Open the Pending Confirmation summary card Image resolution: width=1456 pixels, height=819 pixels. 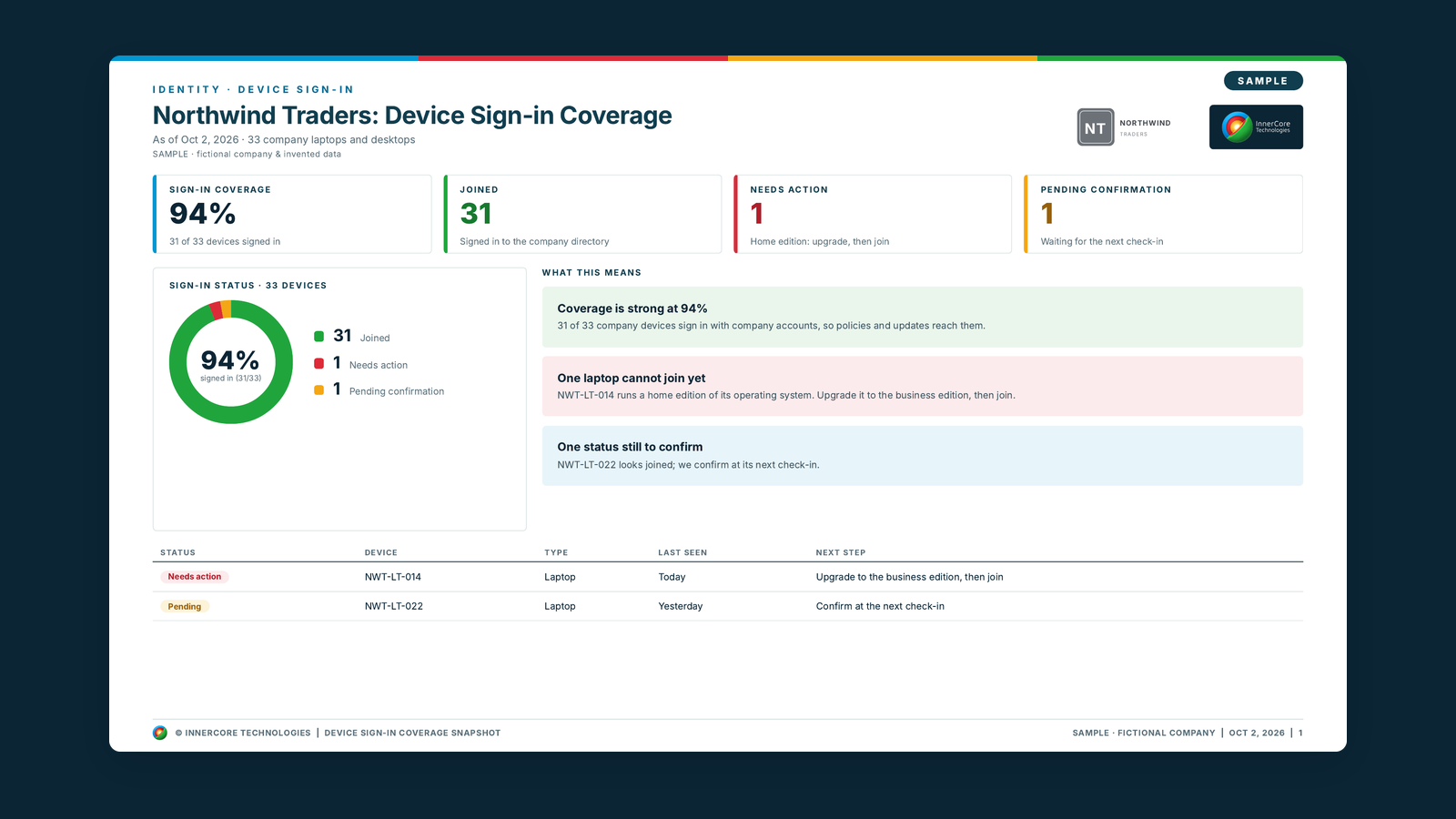[x=1163, y=214]
